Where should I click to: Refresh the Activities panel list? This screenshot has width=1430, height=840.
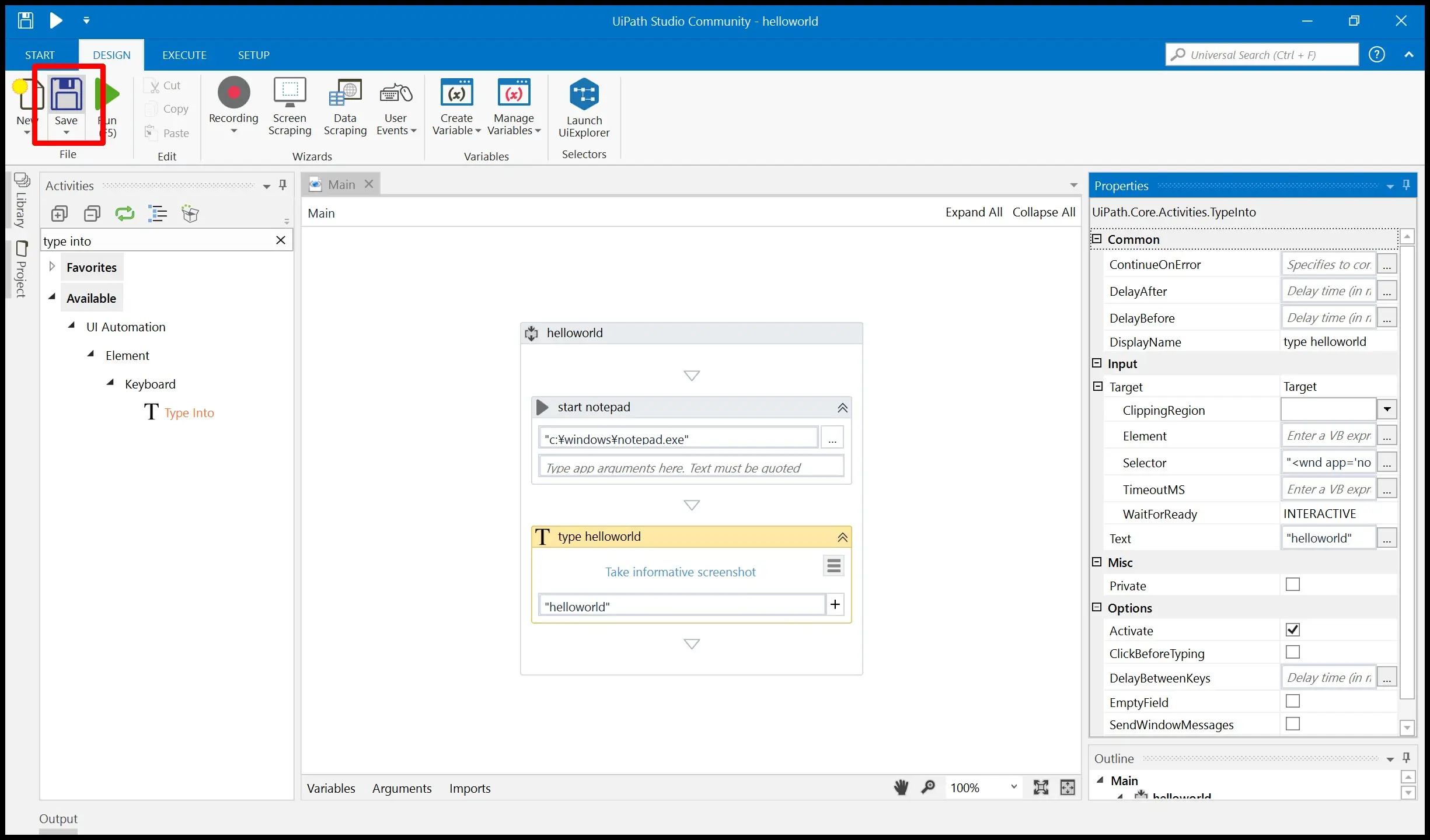(125, 214)
